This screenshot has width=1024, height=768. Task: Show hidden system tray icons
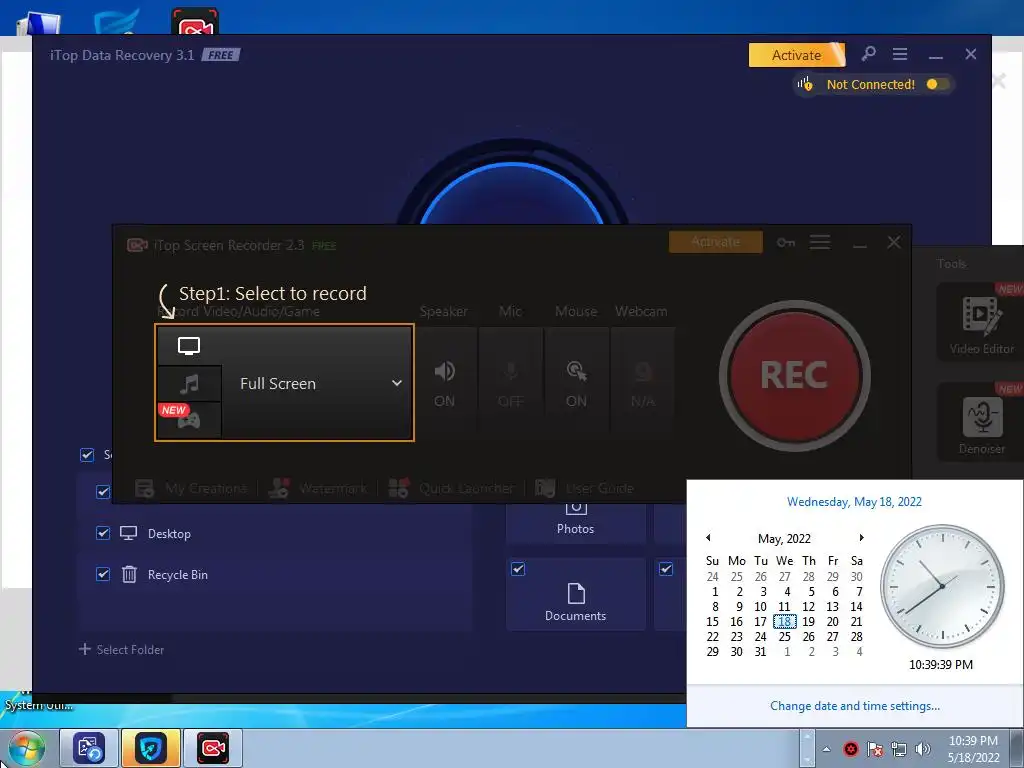coord(826,749)
